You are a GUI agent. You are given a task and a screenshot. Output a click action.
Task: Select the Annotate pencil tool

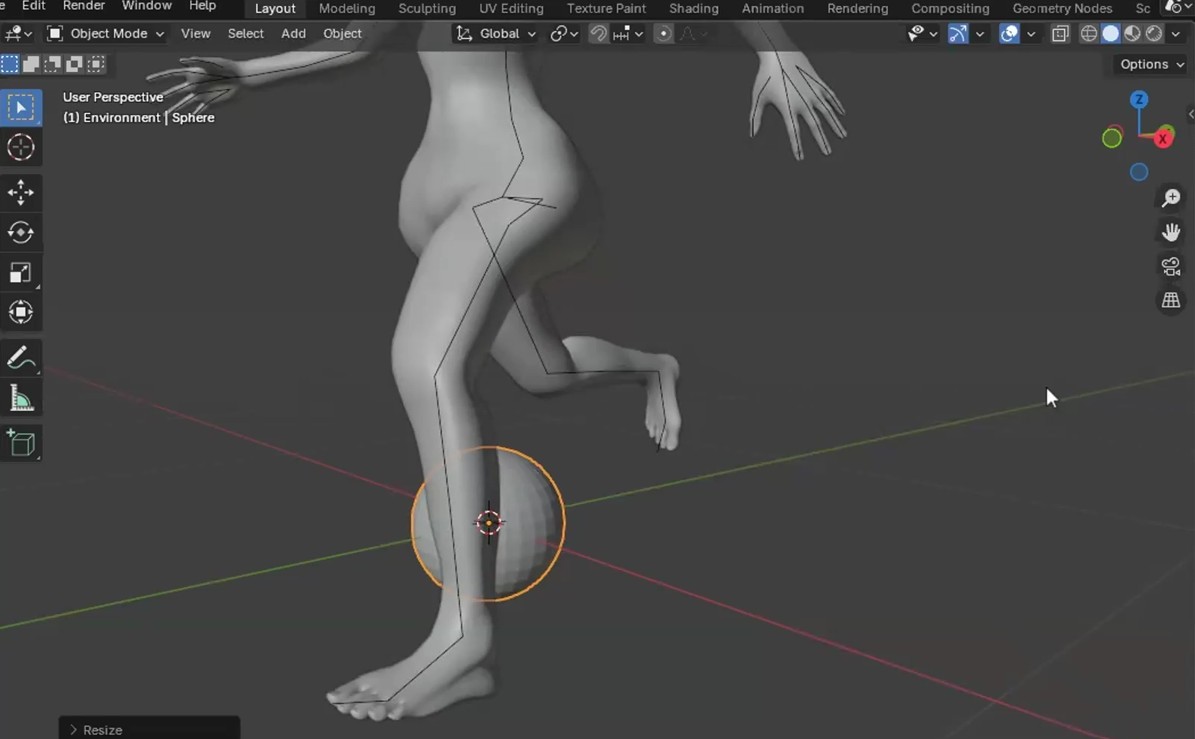[21, 358]
